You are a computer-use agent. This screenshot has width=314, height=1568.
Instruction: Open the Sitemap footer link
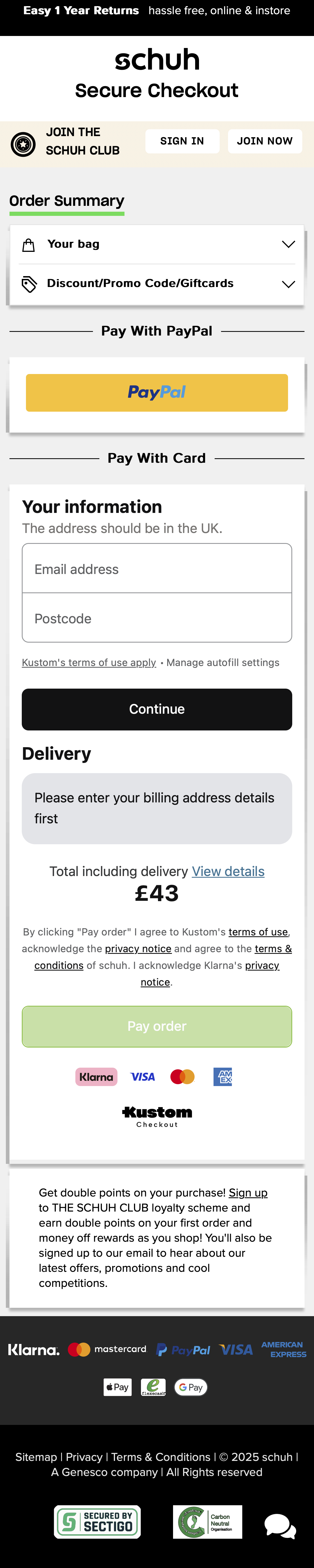pos(36,1457)
